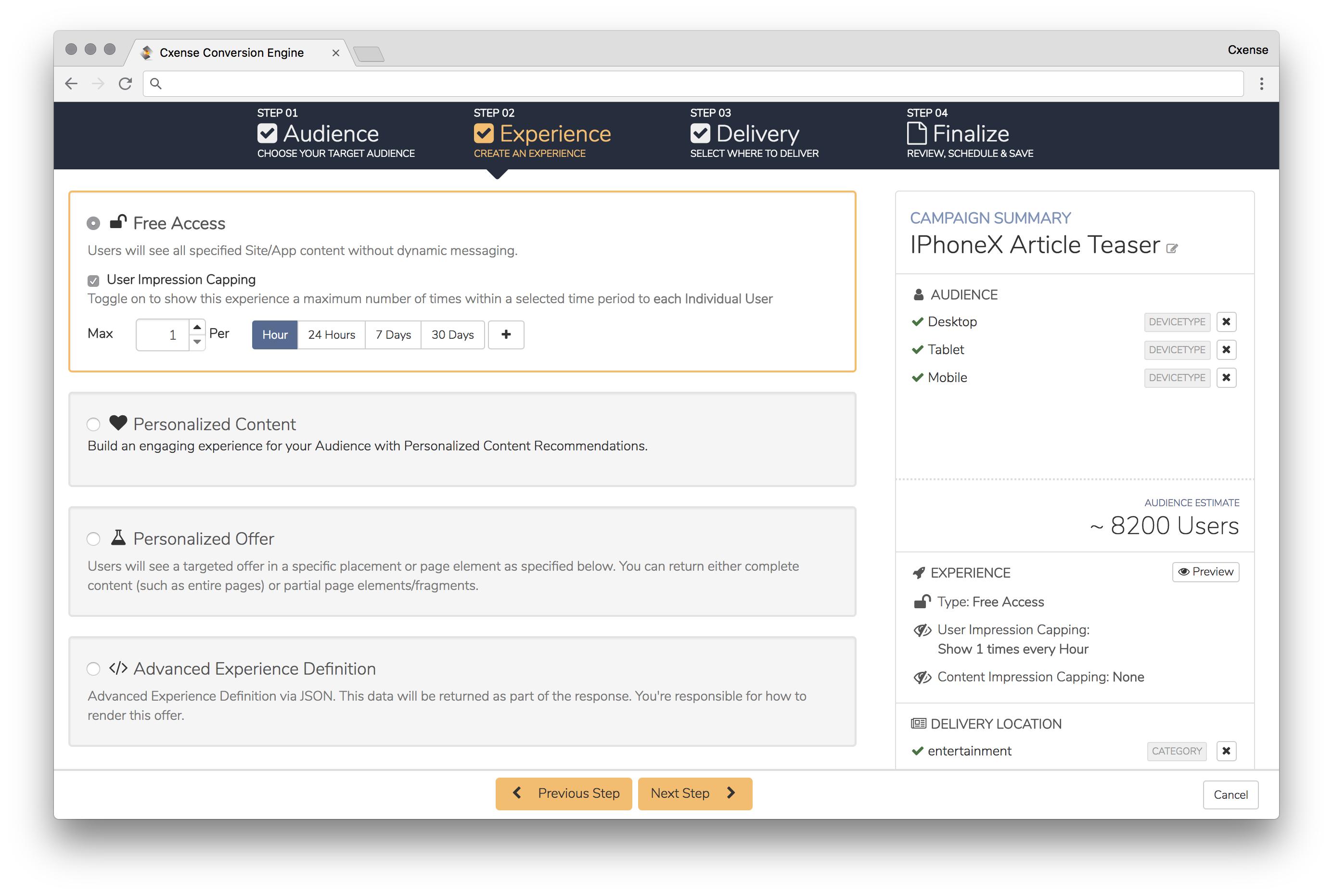Click into the Max number input field

point(162,334)
